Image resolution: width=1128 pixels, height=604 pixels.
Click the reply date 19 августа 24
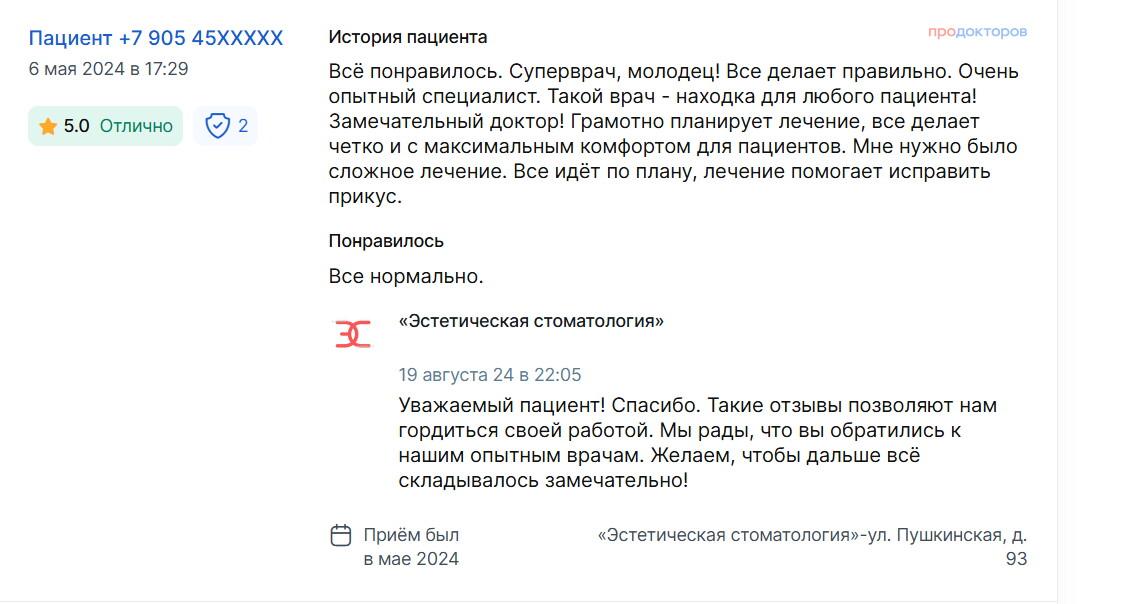tap(490, 375)
